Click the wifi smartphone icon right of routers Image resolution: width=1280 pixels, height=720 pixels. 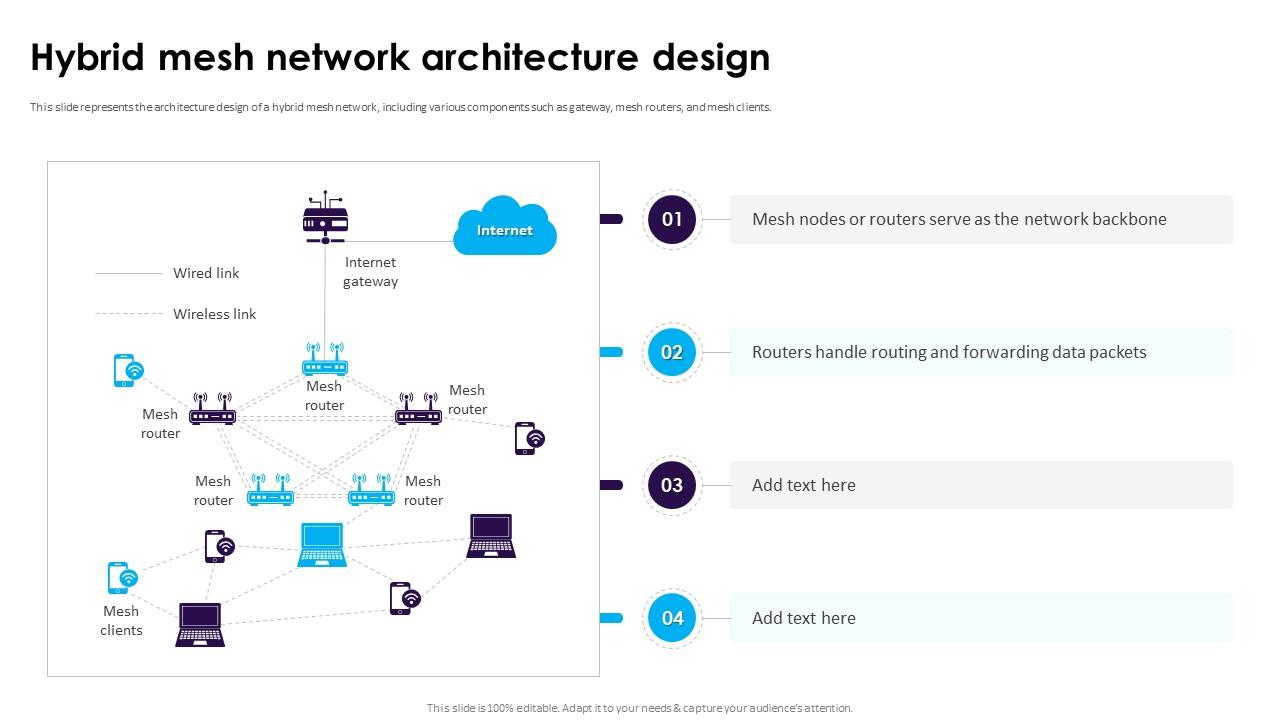(529, 437)
